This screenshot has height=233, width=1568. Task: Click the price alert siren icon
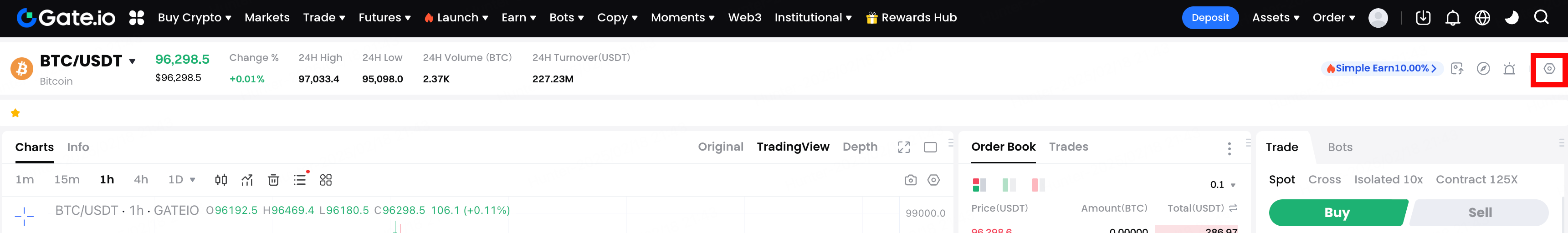[x=1509, y=69]
